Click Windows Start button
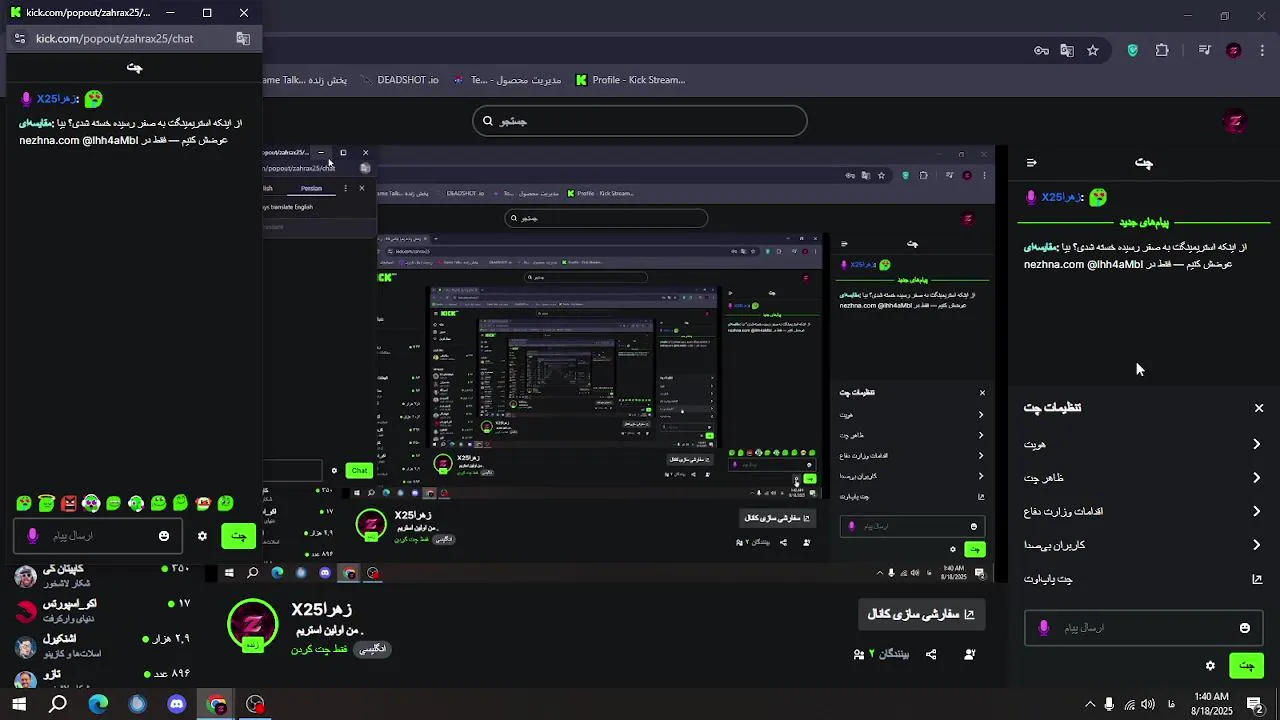1280x720 pixels. pyautogui.click(x=19, y=704)
